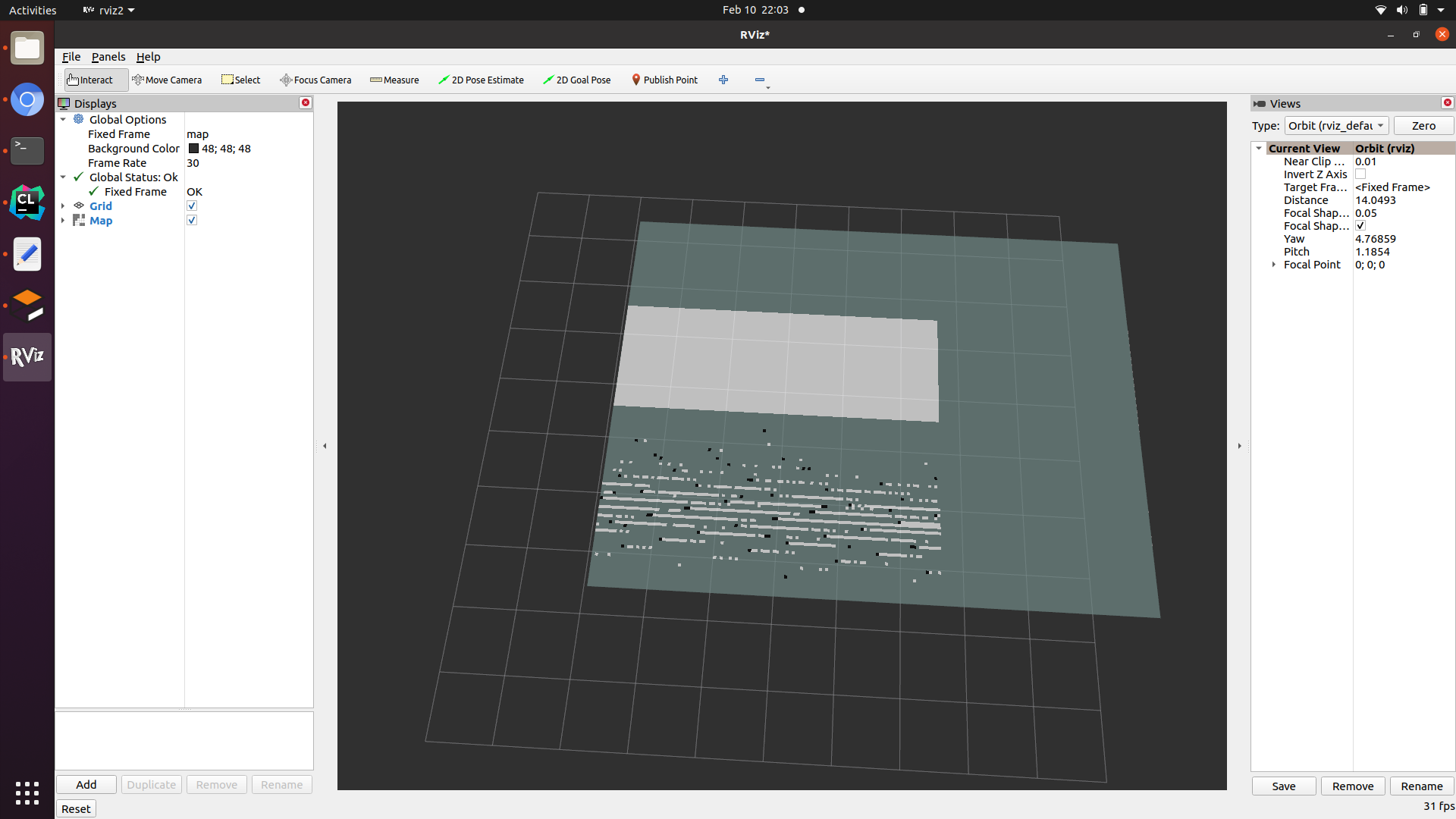The height and width of the screenshot is (819, 1456).
Task: Click Add to insert a new display
Action: click(x=86, y=784)
